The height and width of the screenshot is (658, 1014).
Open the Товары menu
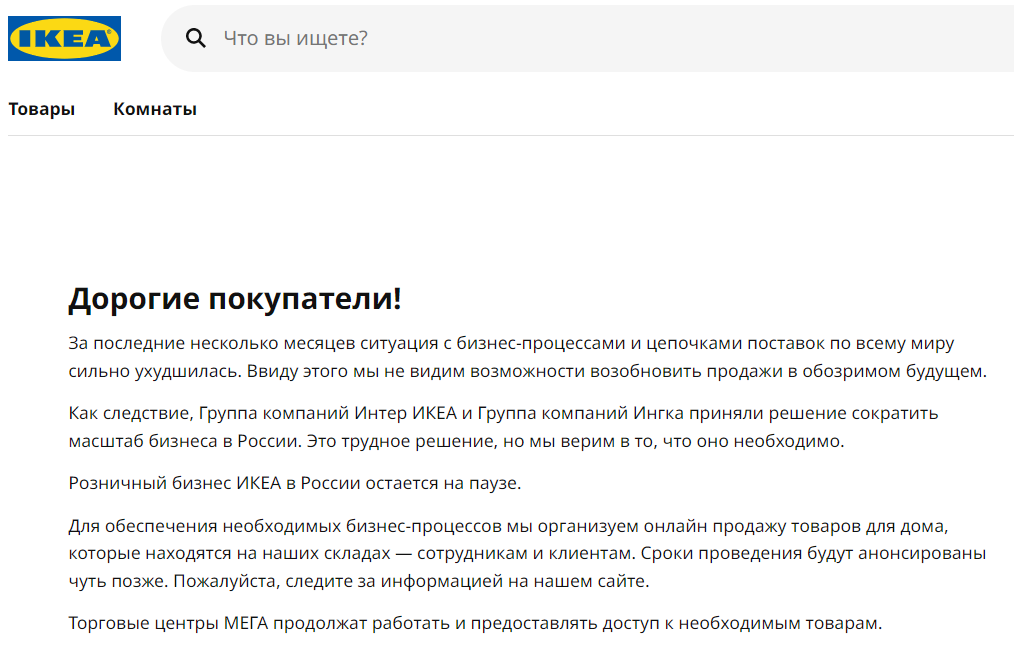(x=41, y=109)
